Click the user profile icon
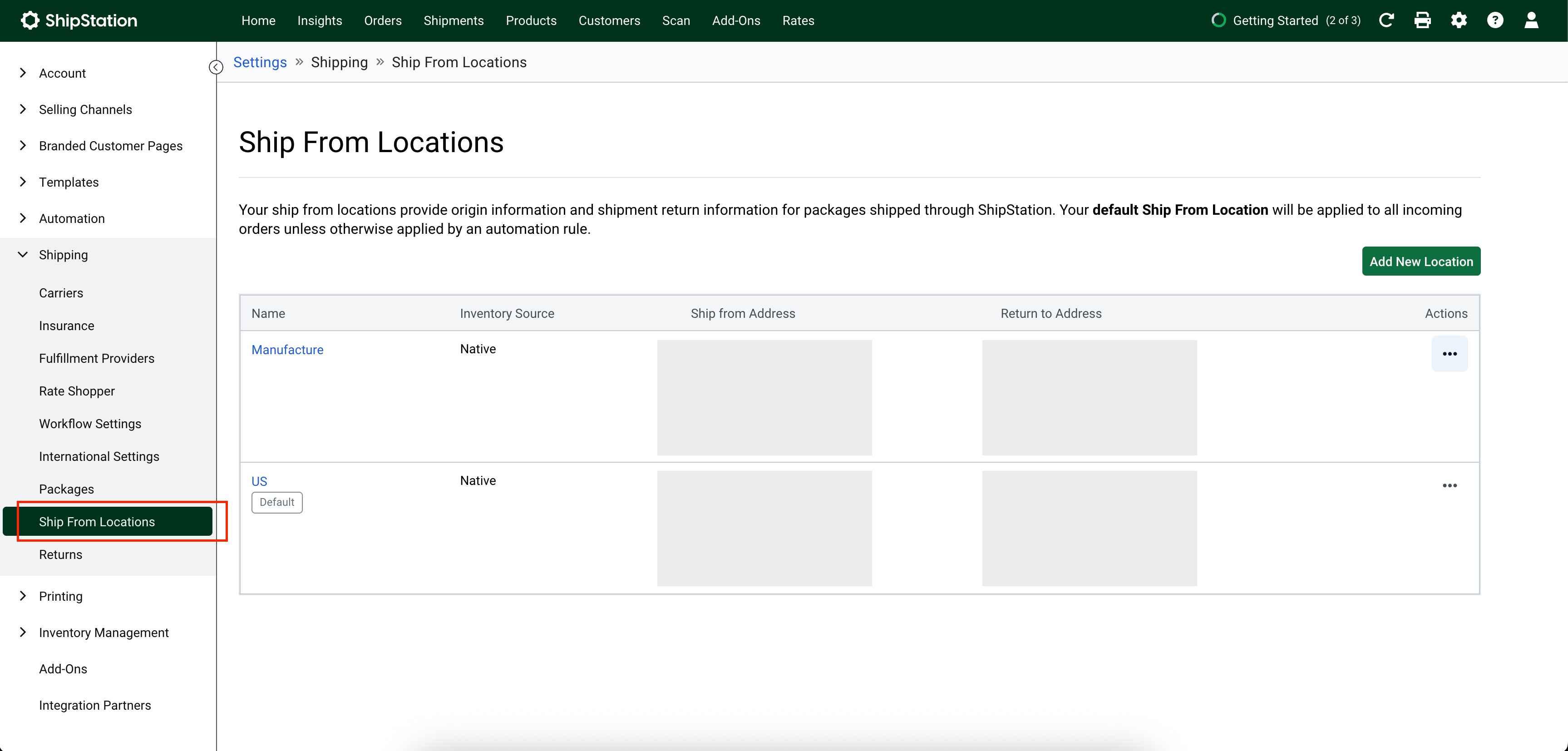The height and width of the screenshot is (751, 1568). pyautogui.click(x=1531, y=20)
